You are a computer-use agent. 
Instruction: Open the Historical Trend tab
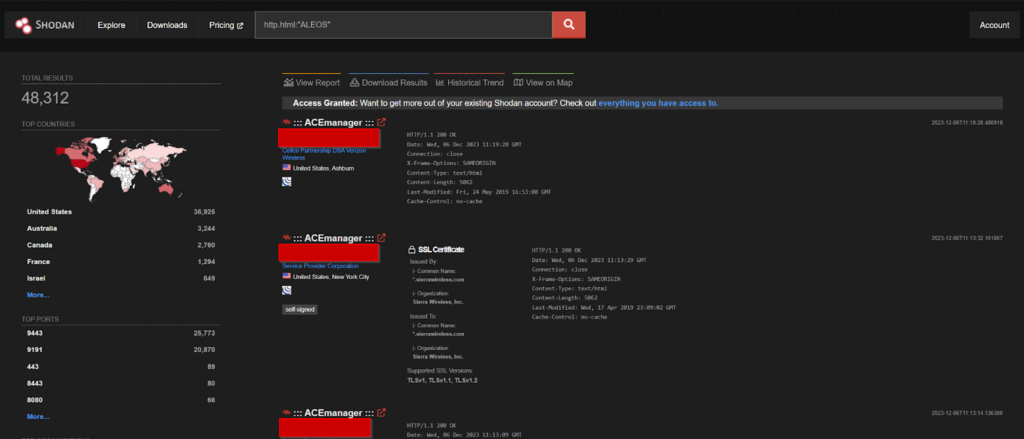click(470, 83)
